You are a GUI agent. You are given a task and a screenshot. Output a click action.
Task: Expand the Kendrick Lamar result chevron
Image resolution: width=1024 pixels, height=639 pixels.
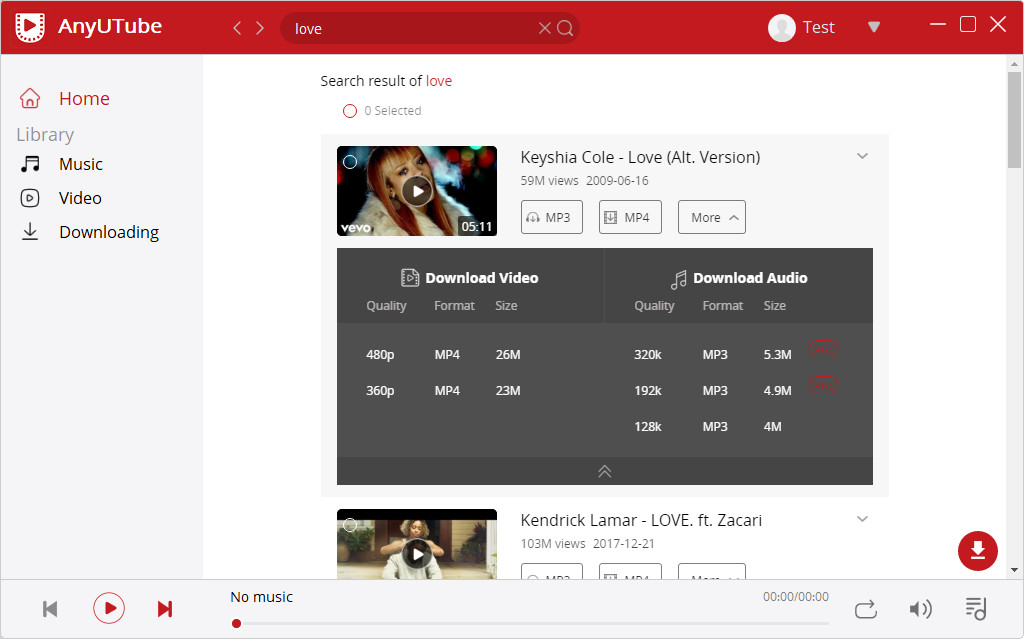pos(862,519)
